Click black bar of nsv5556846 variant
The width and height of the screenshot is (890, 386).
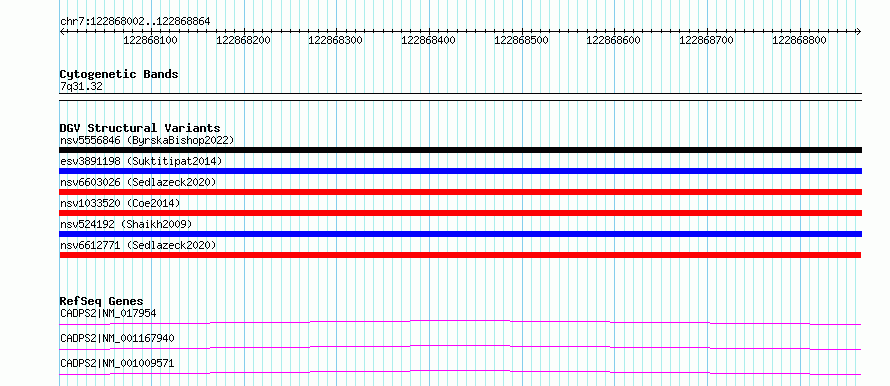pos(460,150)
